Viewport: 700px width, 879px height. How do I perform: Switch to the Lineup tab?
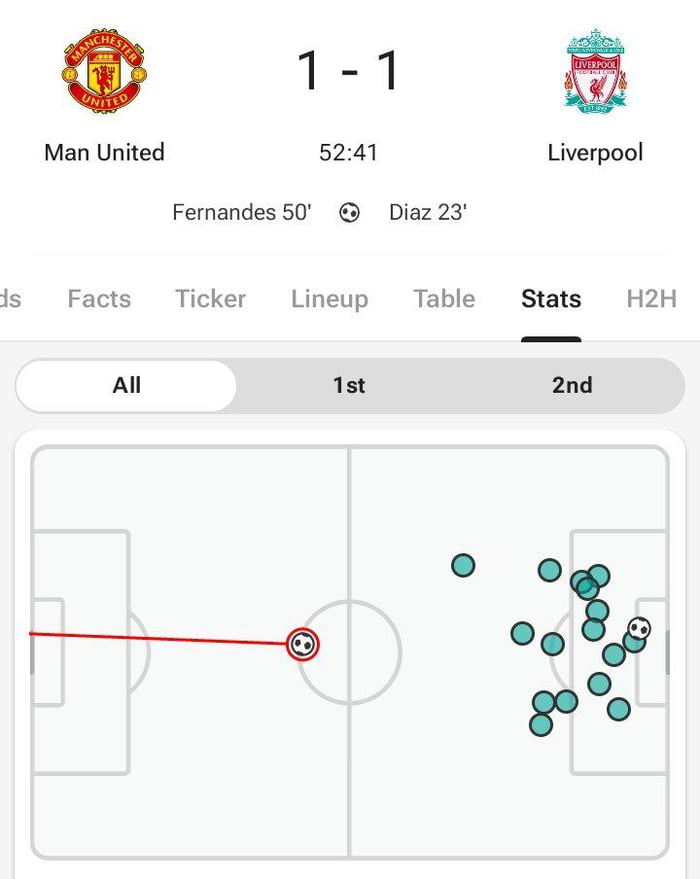330,298
